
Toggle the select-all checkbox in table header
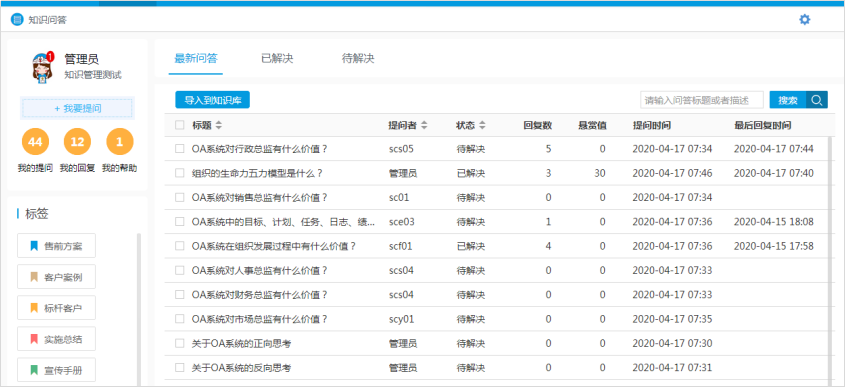(180, 125)
